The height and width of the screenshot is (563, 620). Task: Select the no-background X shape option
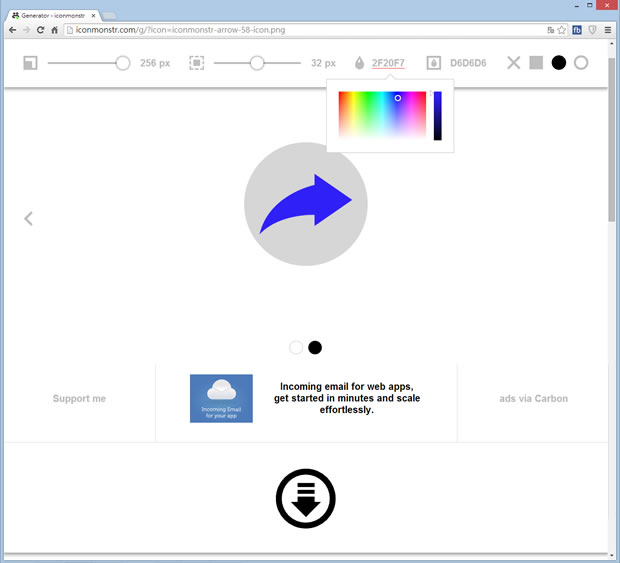[x=513, y=63]
